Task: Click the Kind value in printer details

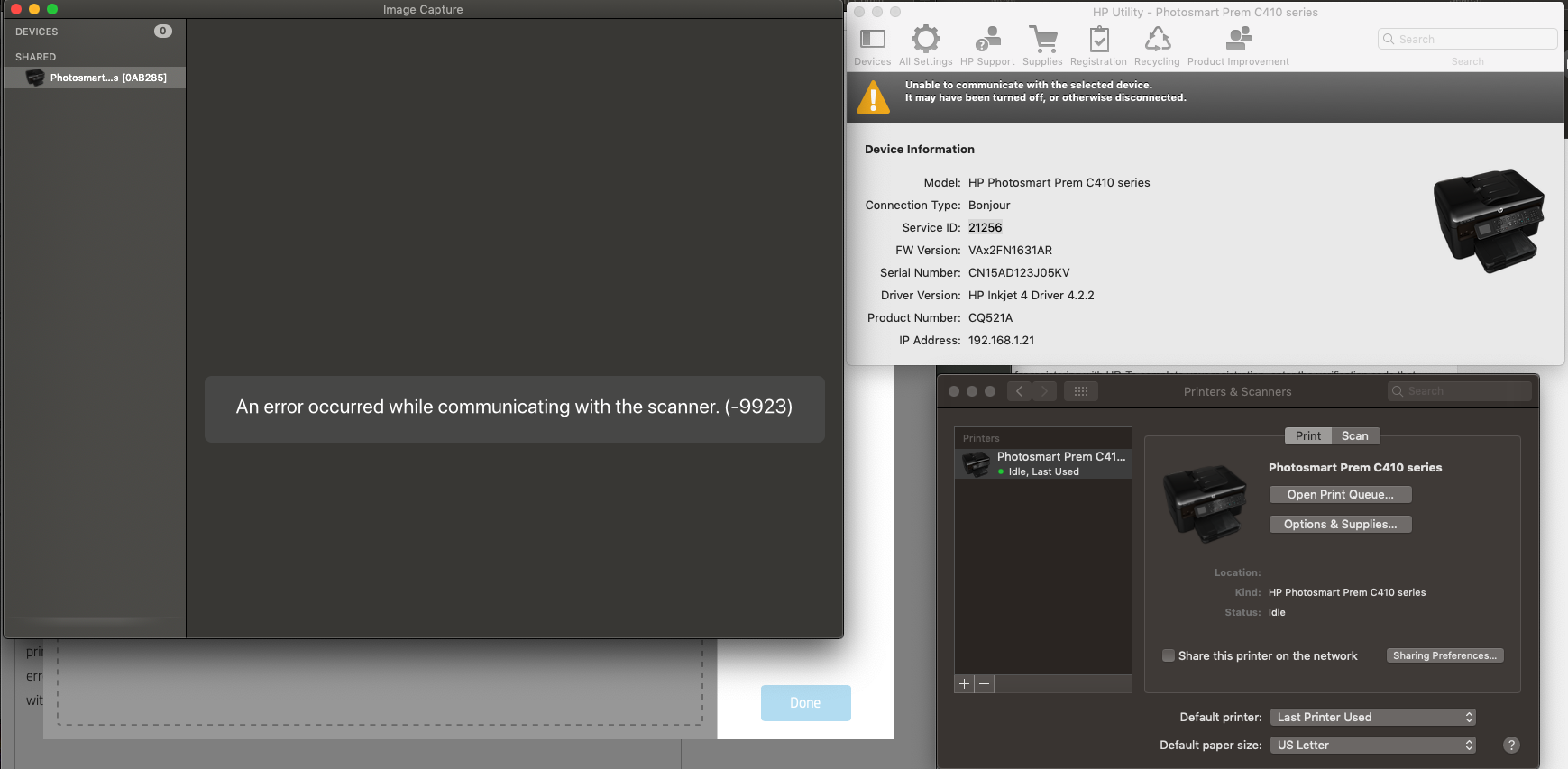Action: coord(1346,592)
